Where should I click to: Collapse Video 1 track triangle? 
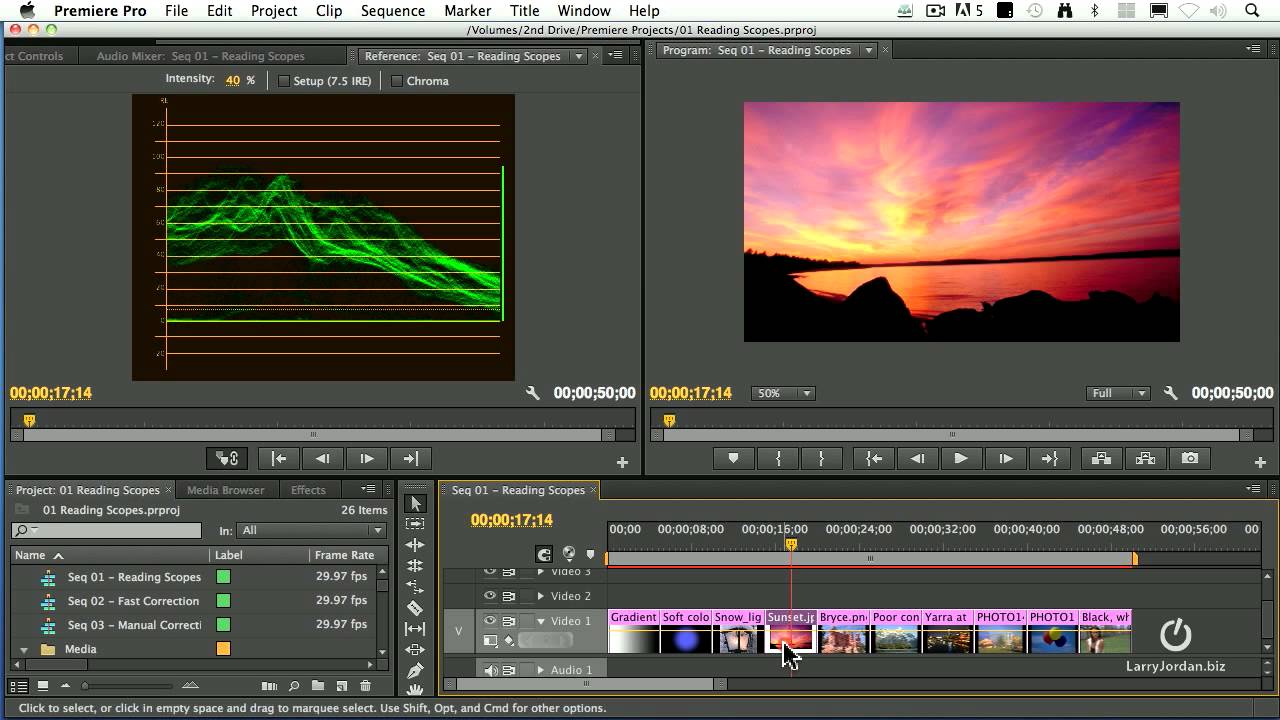point(541,621)
